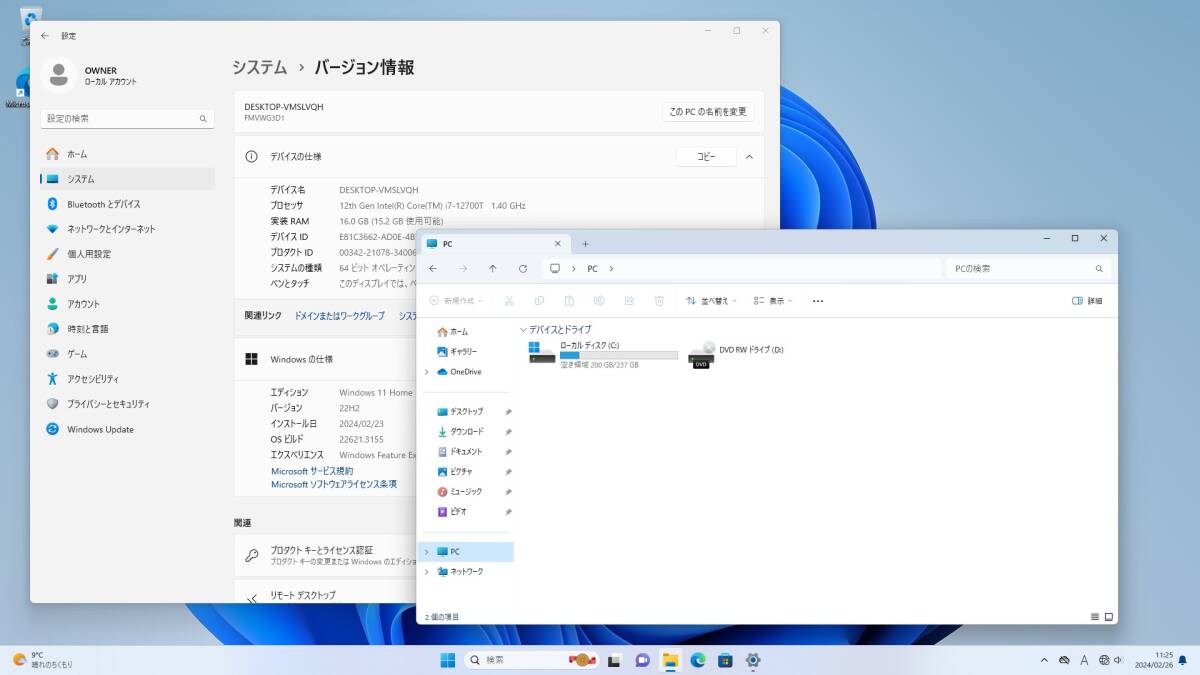Pin-toggle the ダウンロード folder in navigation pane
1200x675 pixels.
507,432
